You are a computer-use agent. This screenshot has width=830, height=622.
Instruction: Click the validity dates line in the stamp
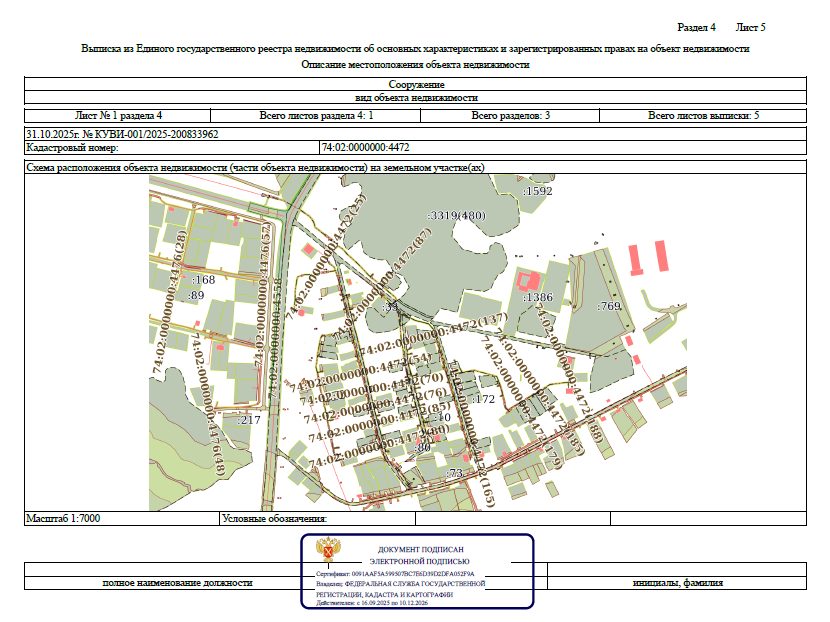tap(372, 603)
